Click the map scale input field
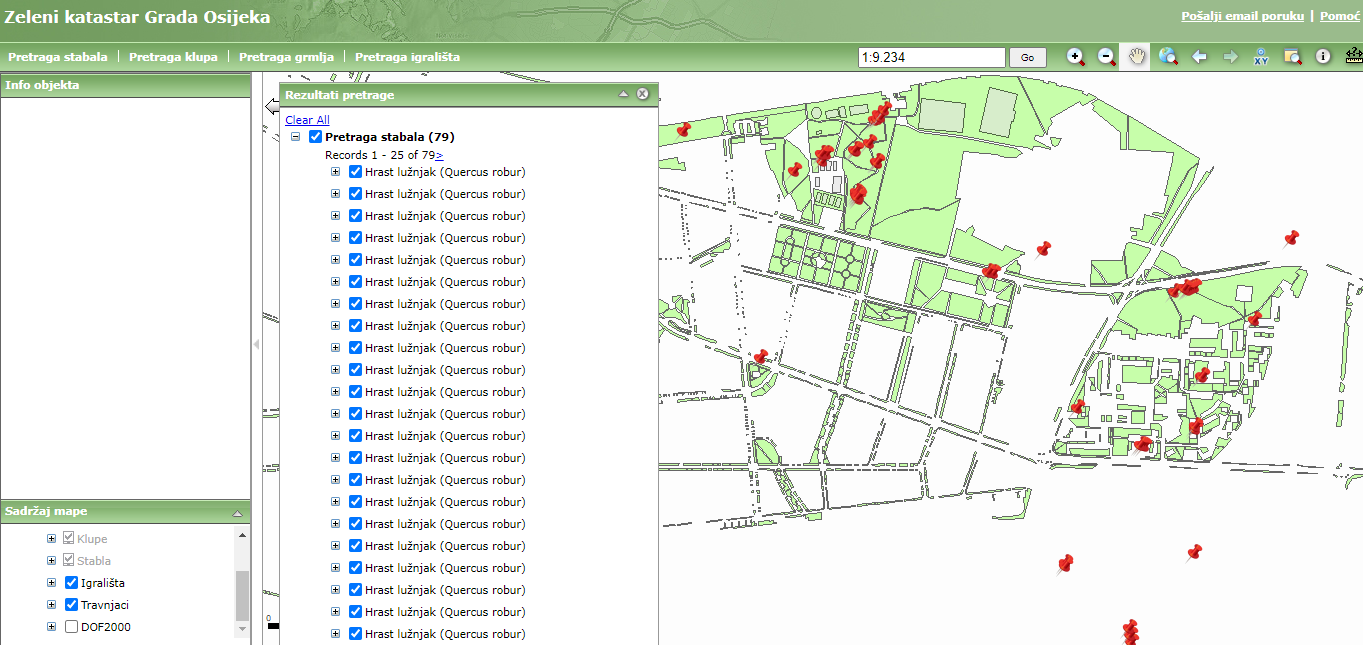 [x=931, y=58]
